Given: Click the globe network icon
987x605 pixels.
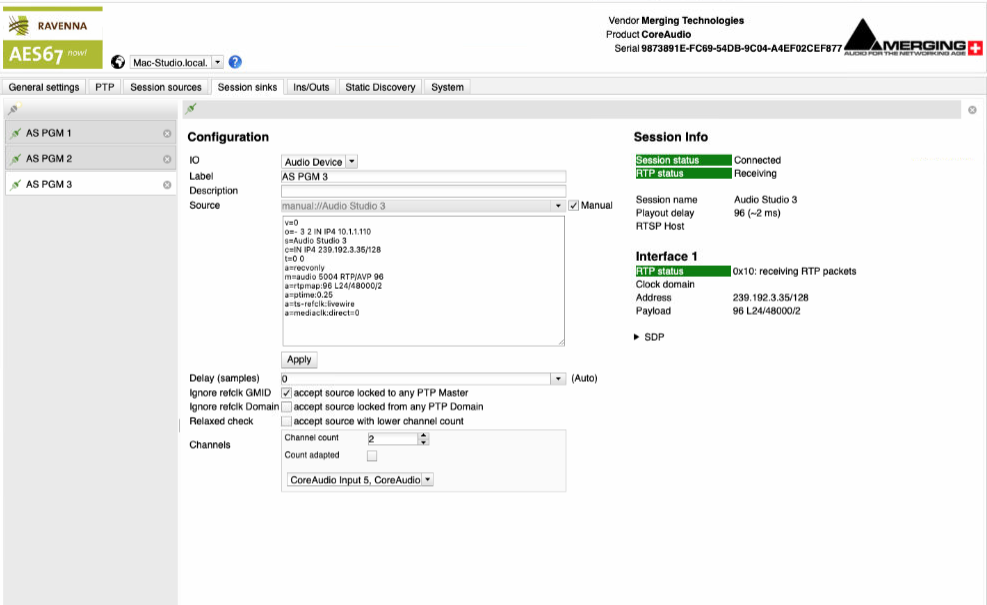Looking at the screenshot, I should pyautogui.click(x=118, y=62).
